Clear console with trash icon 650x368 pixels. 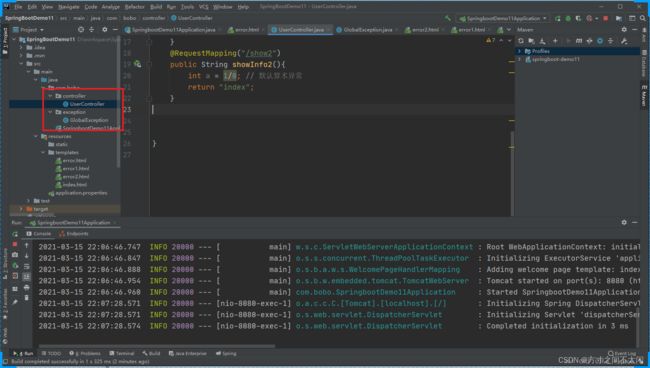[x=27, y=298]
